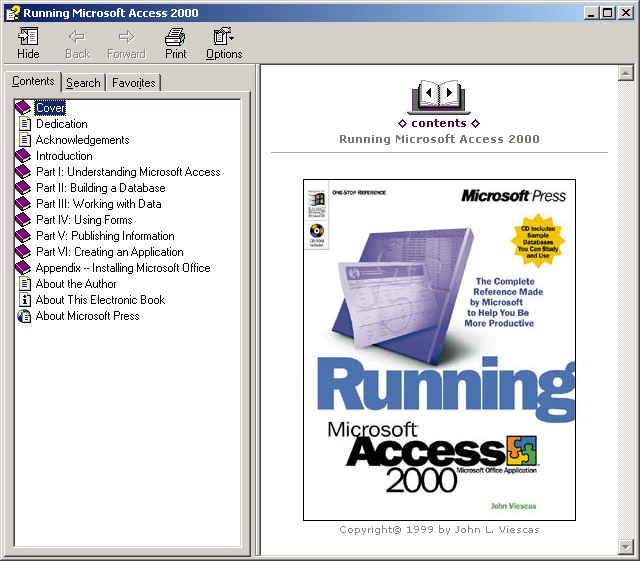This screenshot has width=640, height=561.
Task: Click the About Microsoft Press globe icon
Action: [24, 316]
